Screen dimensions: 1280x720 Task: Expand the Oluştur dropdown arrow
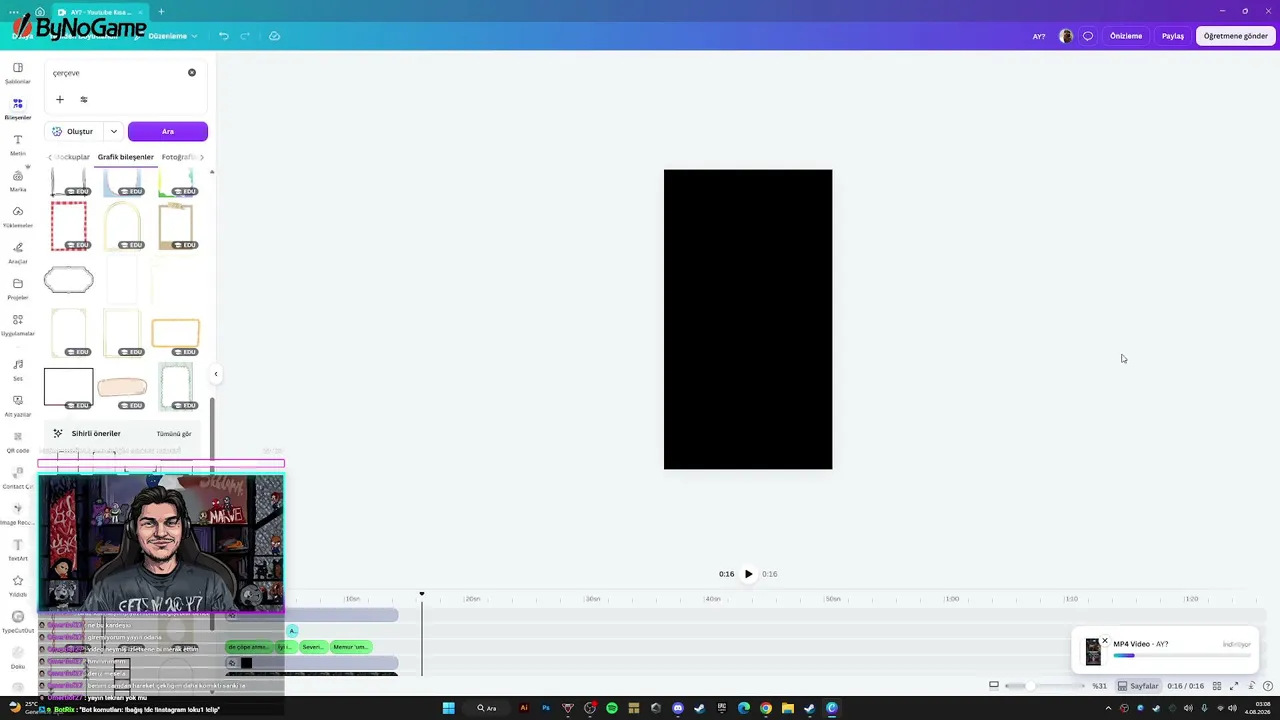[114, 131]
